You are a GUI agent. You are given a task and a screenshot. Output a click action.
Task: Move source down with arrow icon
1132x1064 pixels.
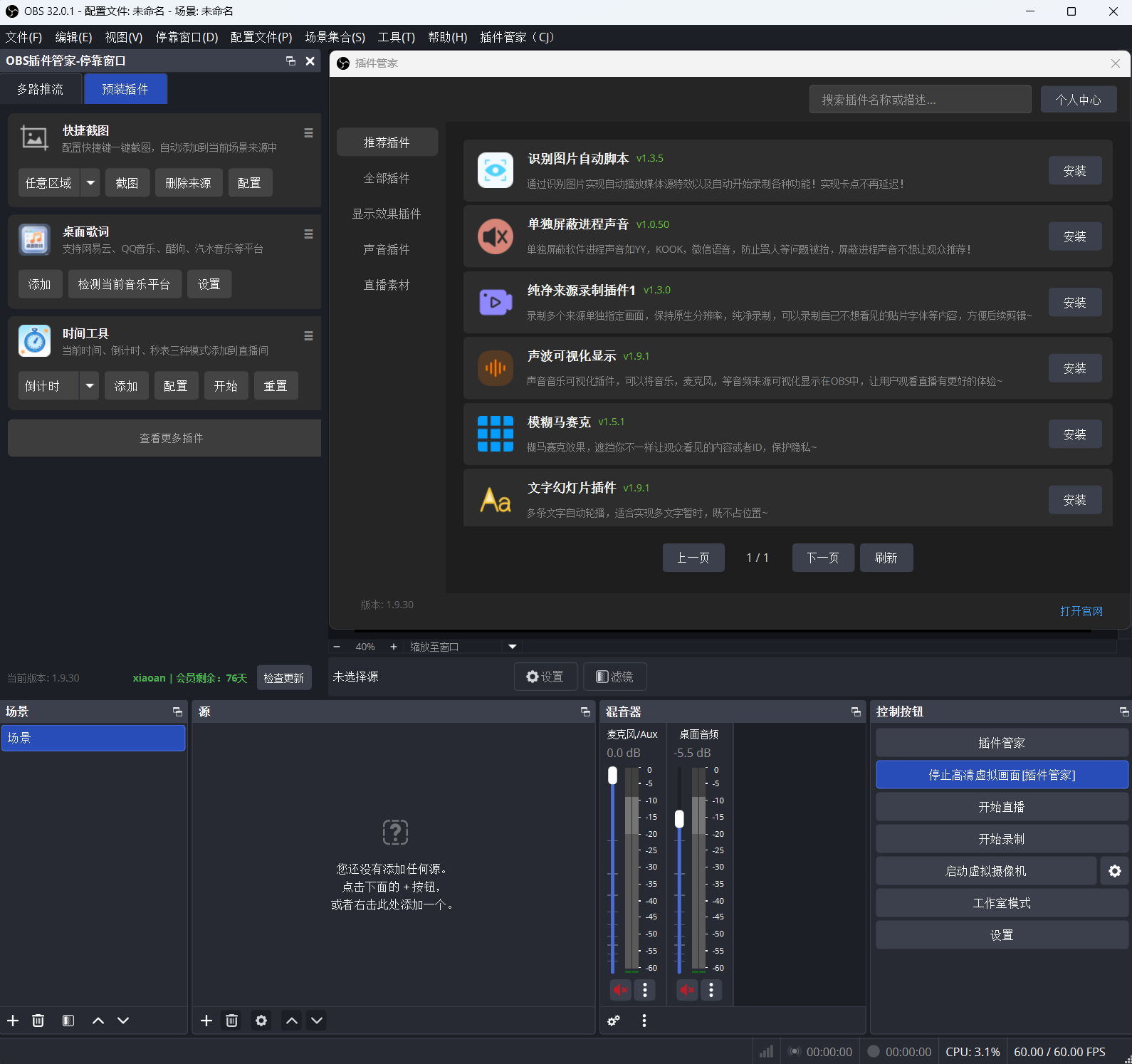coord(317,1021)
